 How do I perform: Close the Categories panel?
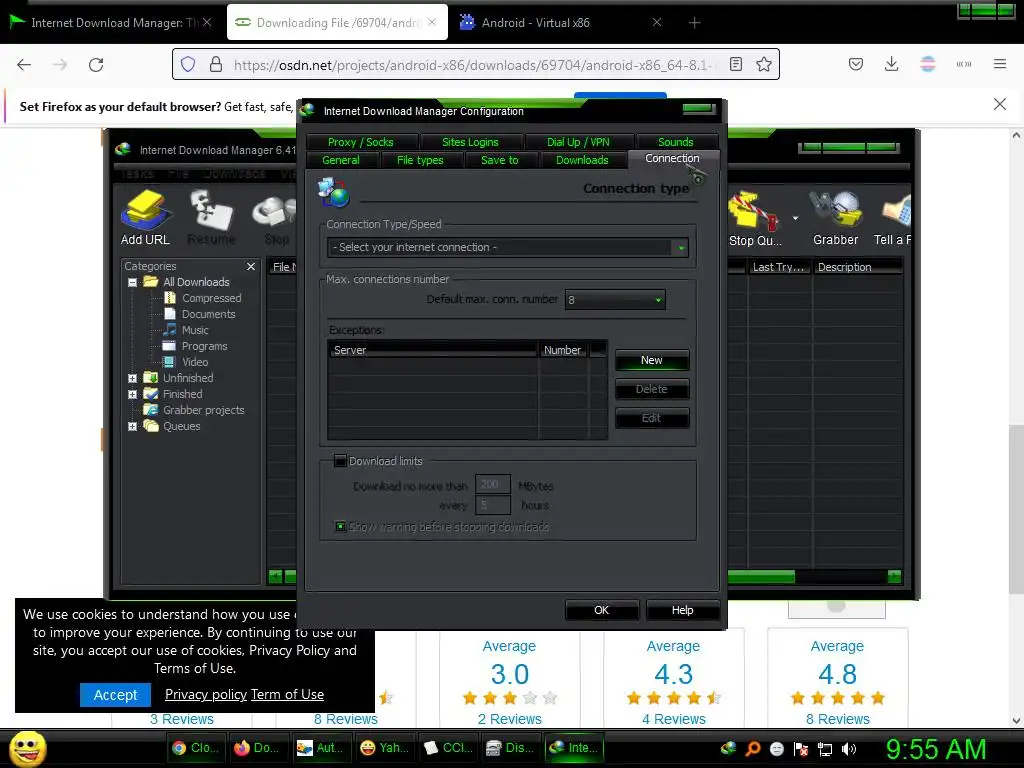(x=251, y=266)
